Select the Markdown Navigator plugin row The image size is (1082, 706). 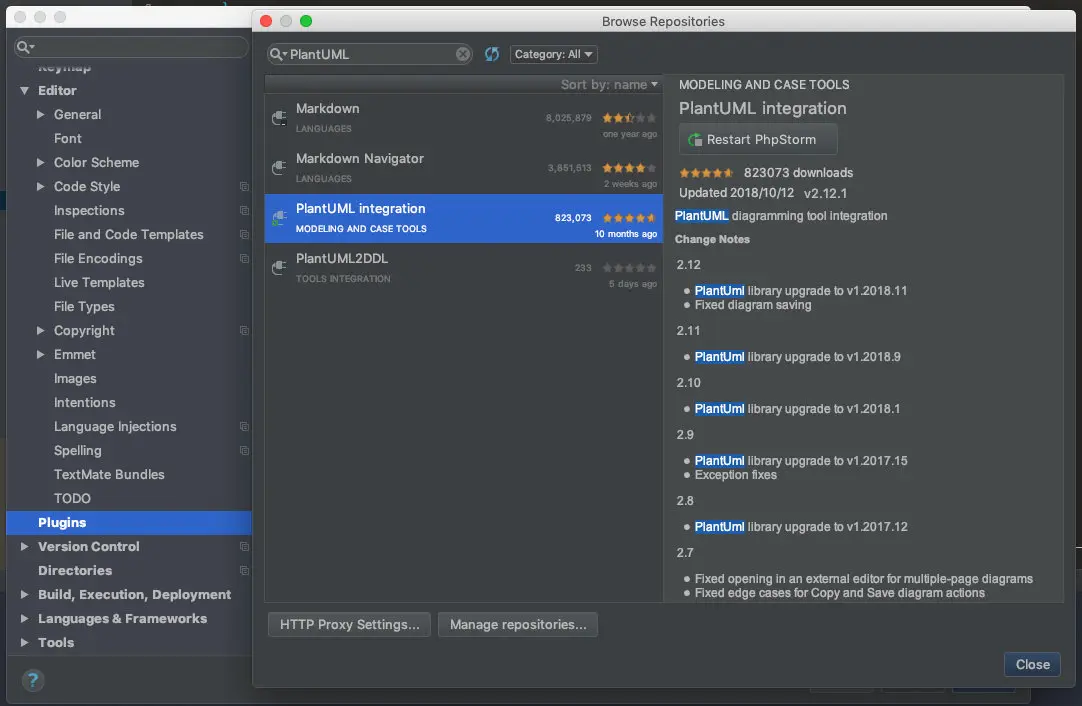pos(463,168)
